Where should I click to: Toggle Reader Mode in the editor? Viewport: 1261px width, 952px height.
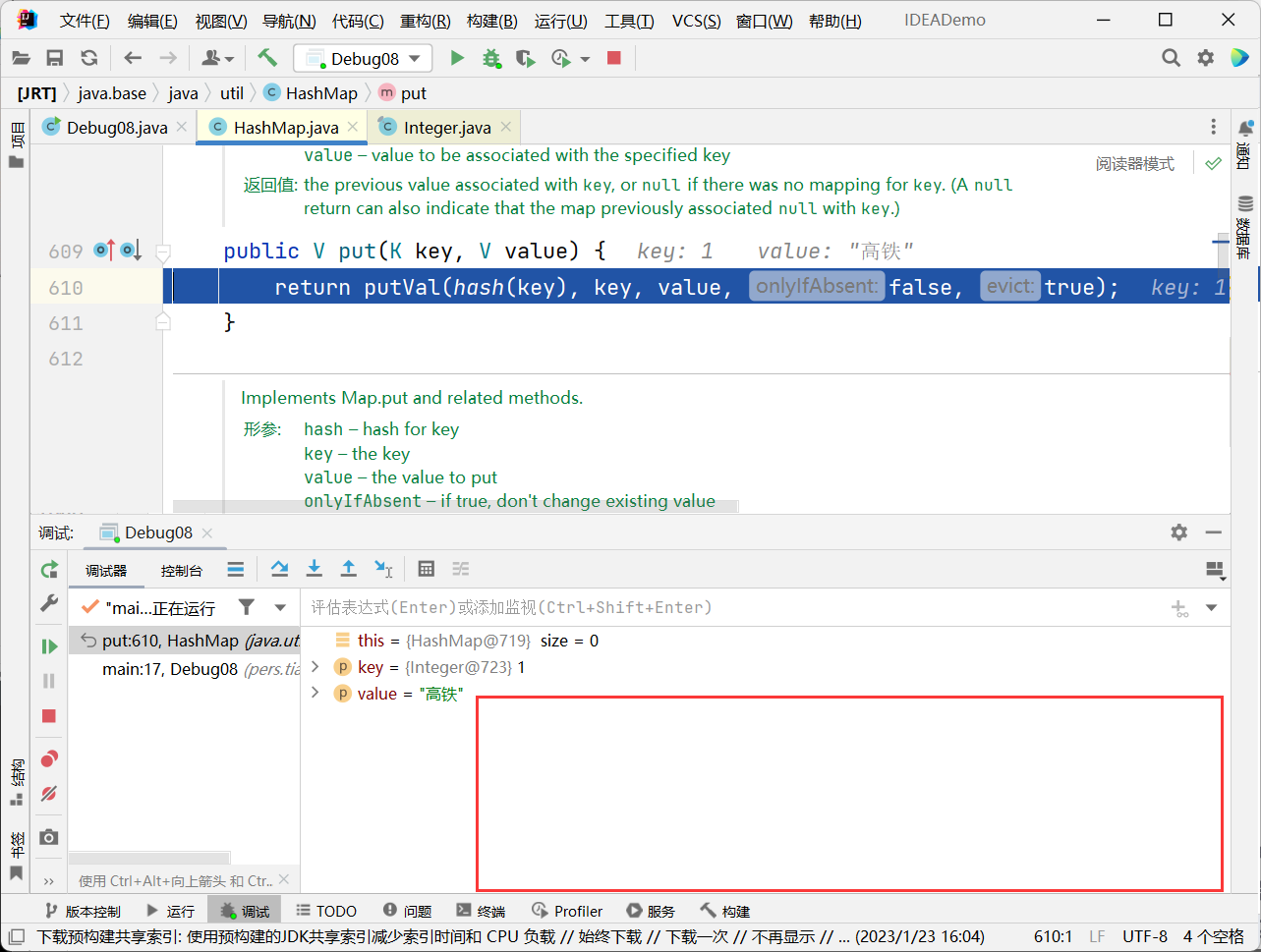[1134, 164]
